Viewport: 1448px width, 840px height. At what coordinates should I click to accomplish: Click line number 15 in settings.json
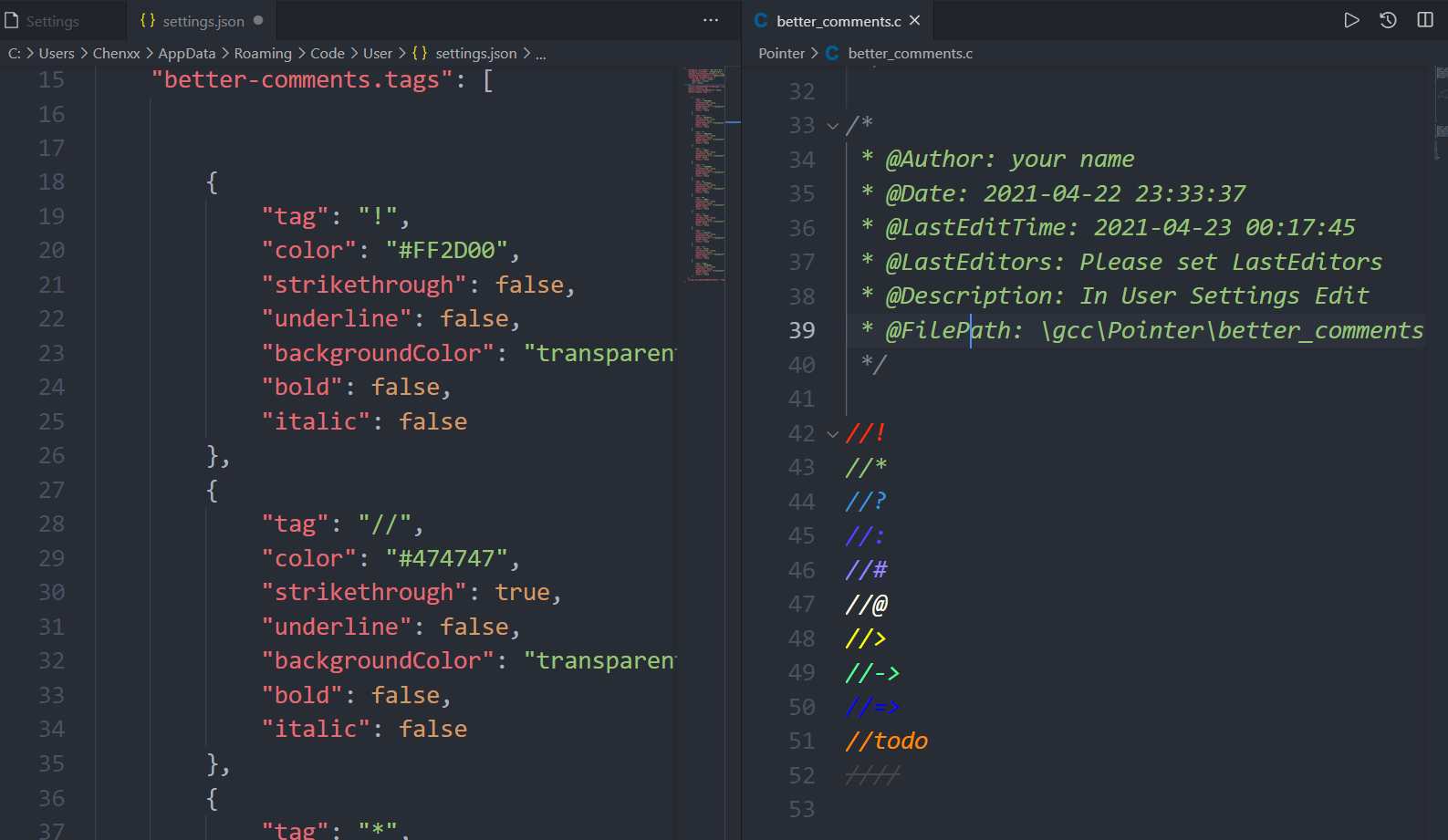51,79
